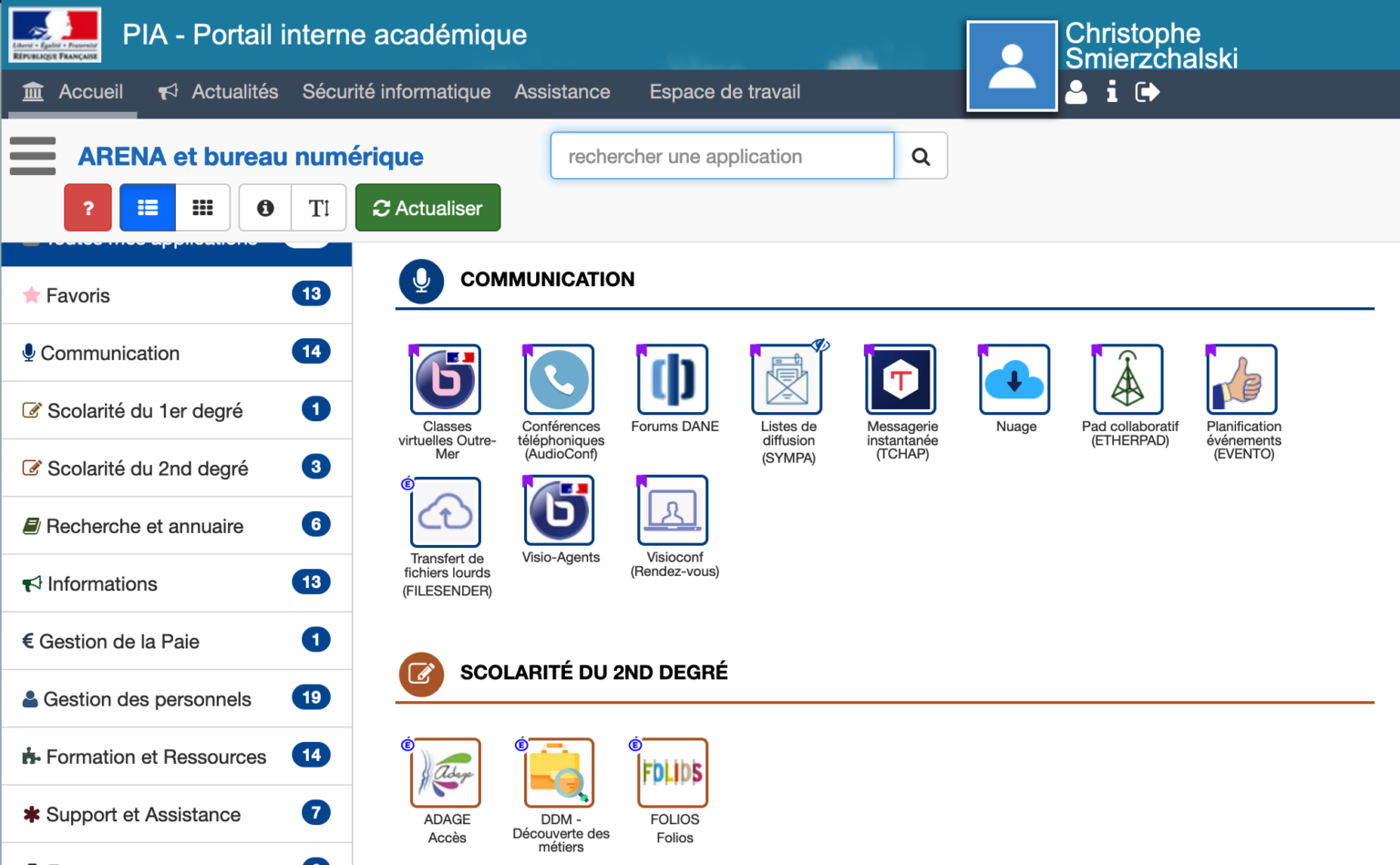Expand the hamburger side menu
Viewport: 1400px width, 865px height.
click(x=33, y=156)
